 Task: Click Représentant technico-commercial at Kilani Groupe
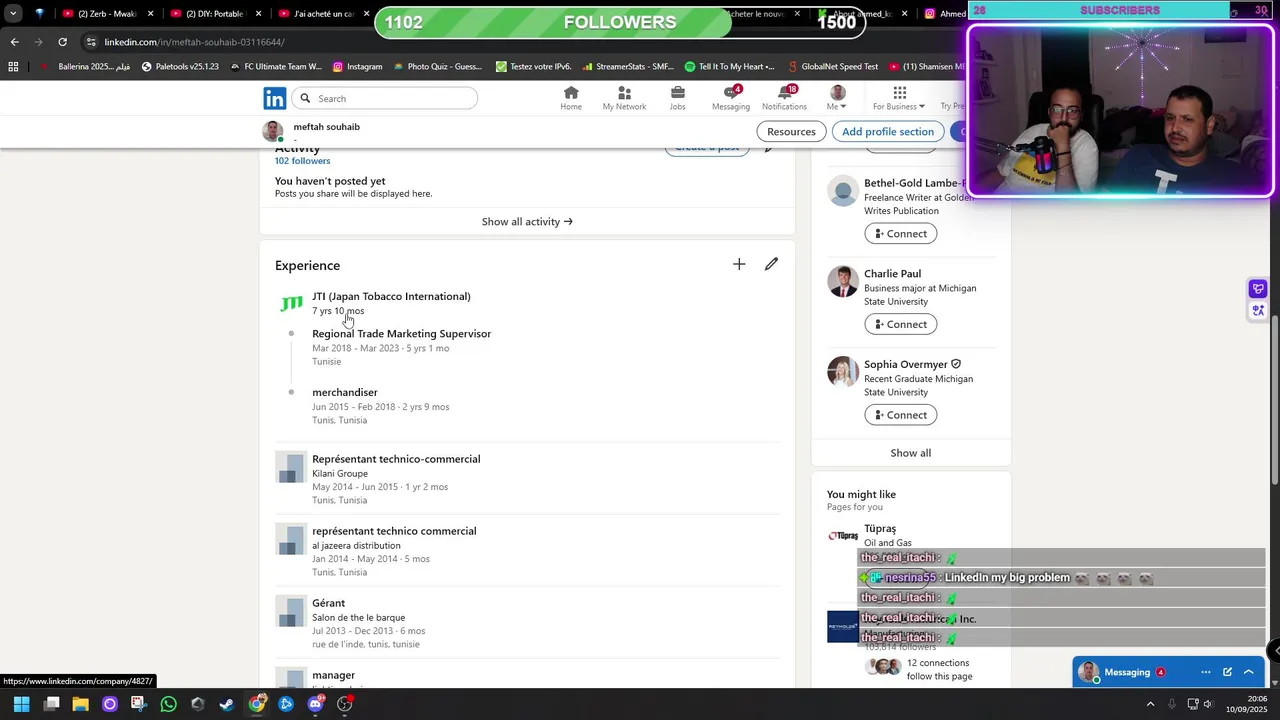[396, 459]
